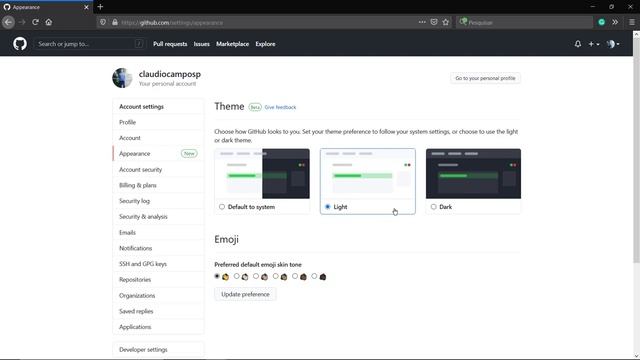Reload the page with the refresh icon

coord(36,22)
